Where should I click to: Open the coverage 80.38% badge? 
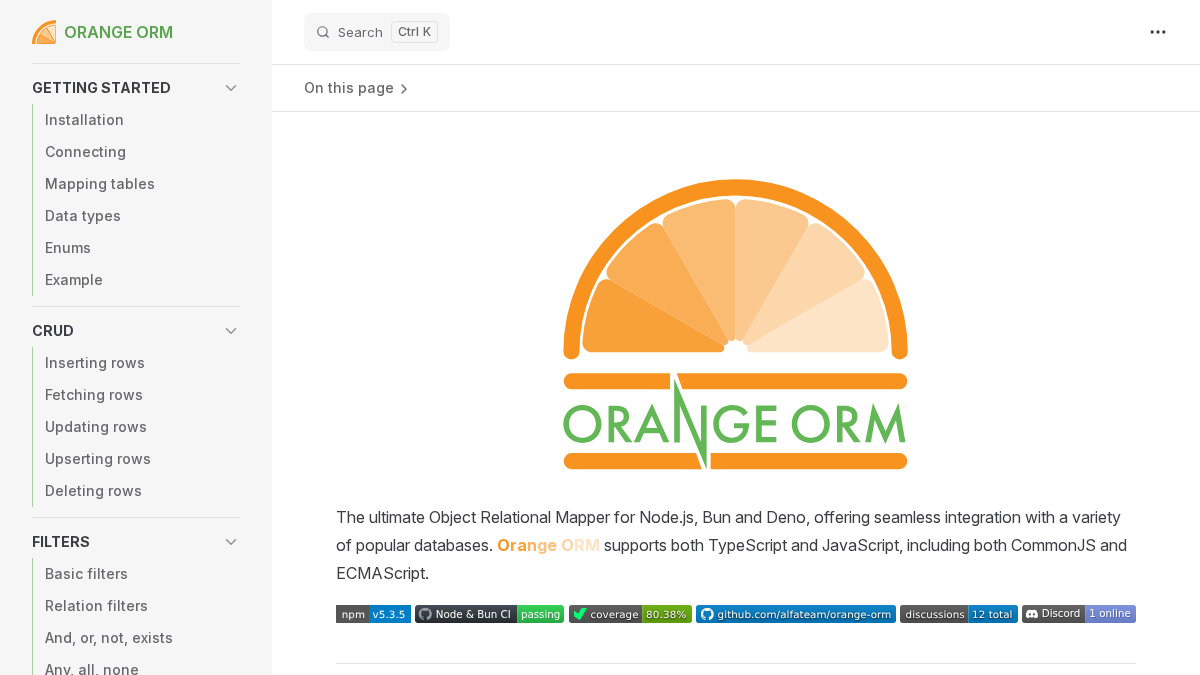[630, 614]
